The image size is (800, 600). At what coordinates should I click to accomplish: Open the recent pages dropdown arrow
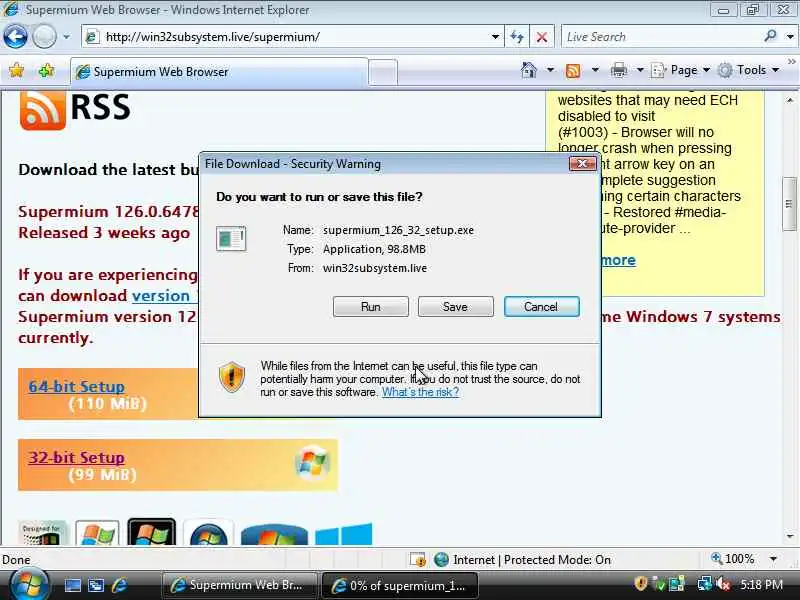(66, 37)
